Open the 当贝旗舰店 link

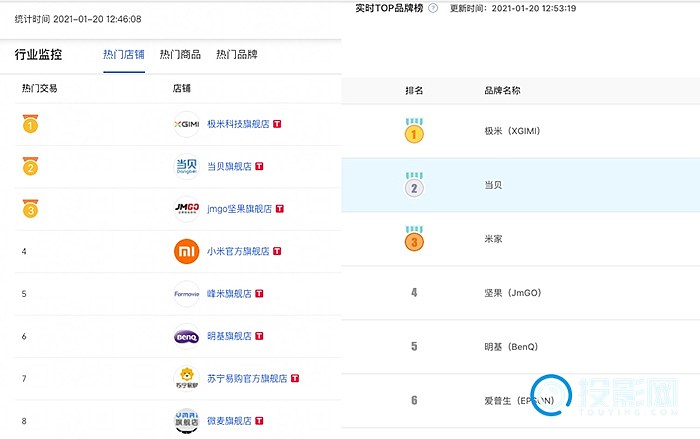pyautogui.click(x=229, y=167)
